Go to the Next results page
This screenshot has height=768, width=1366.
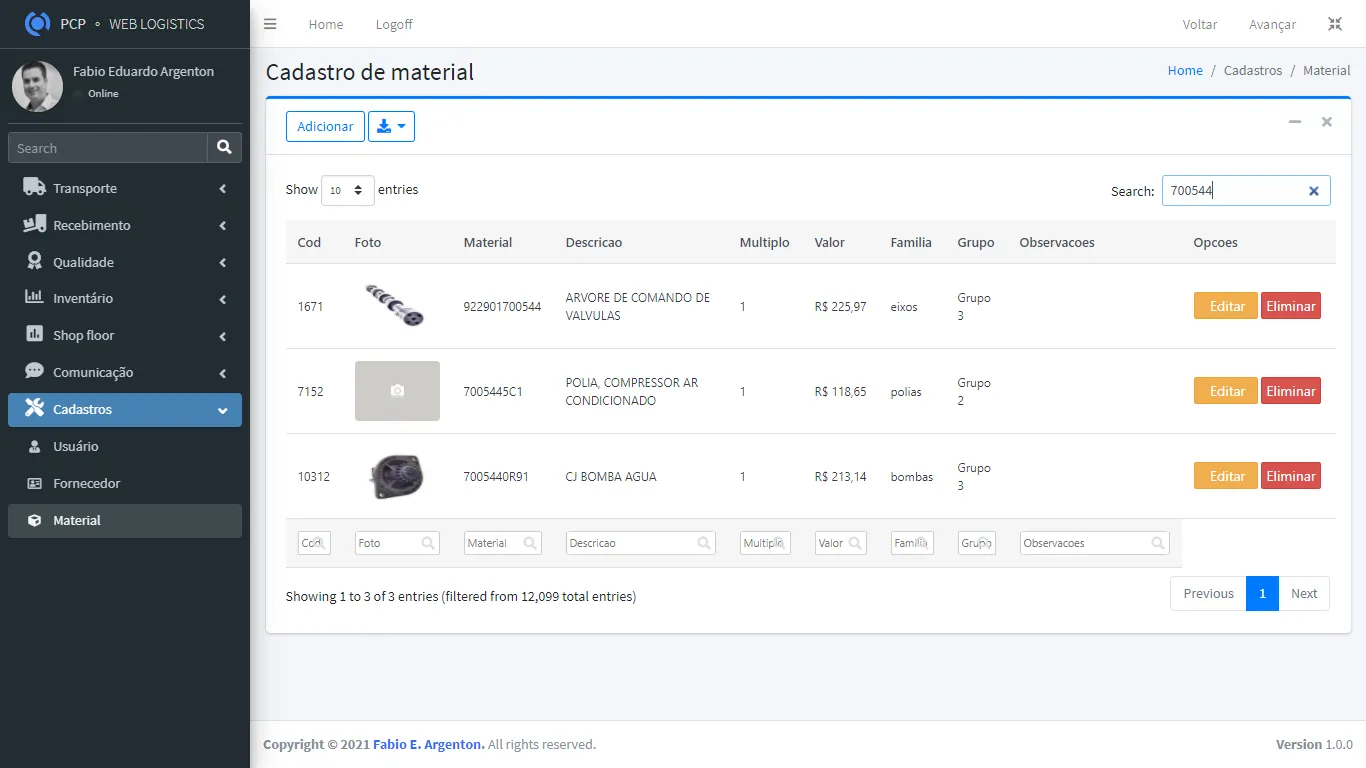pos(1304,594)
